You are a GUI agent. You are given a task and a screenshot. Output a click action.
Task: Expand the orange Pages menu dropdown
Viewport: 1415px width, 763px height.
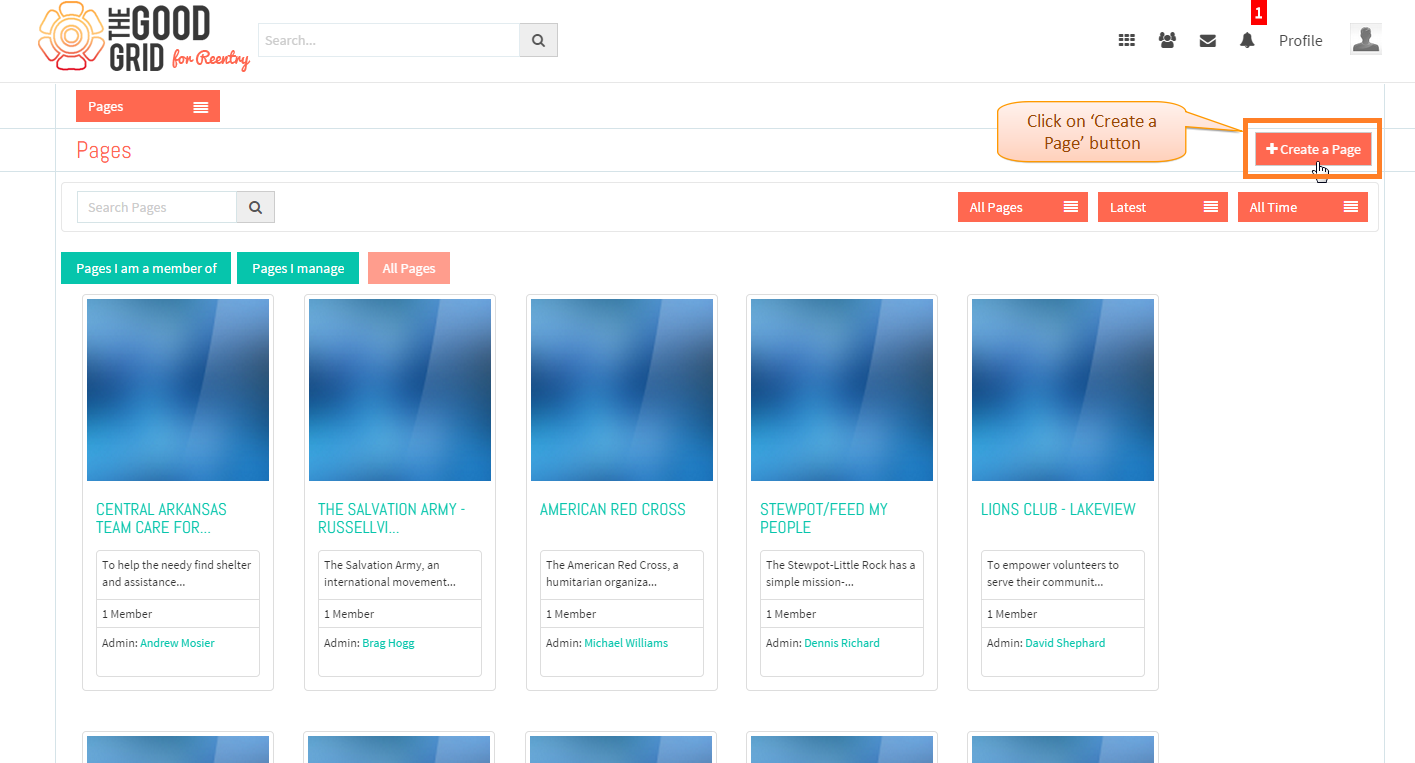click(x=148, y=107)
